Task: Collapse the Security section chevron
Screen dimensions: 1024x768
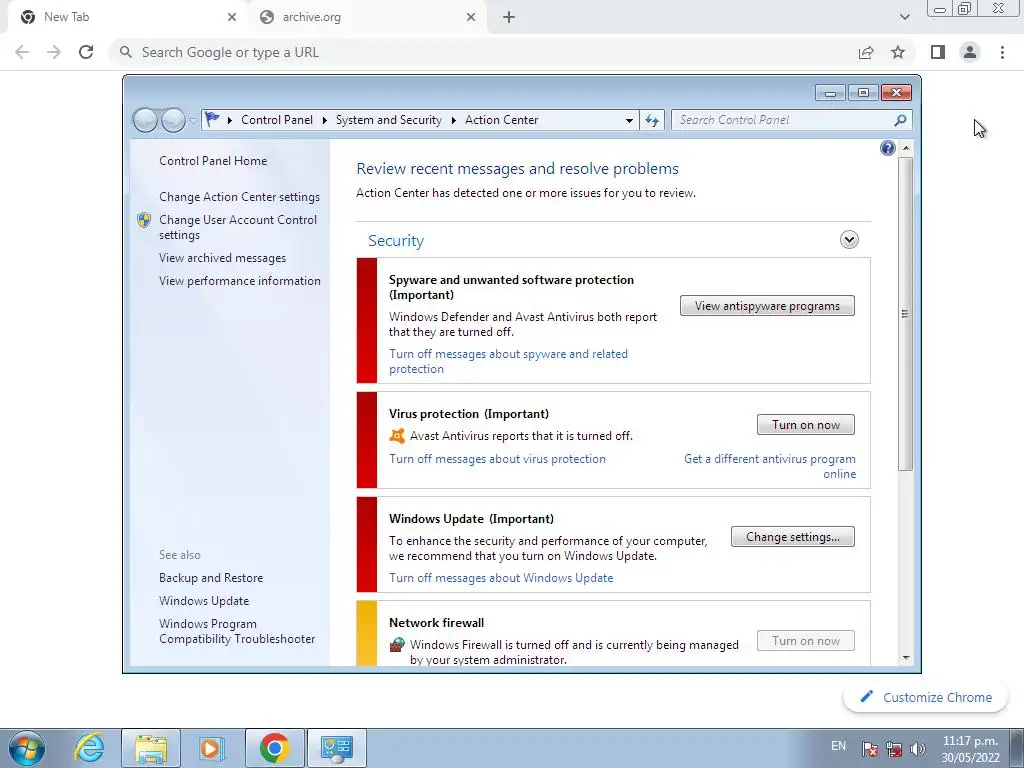Action: [x=849, y=240]
